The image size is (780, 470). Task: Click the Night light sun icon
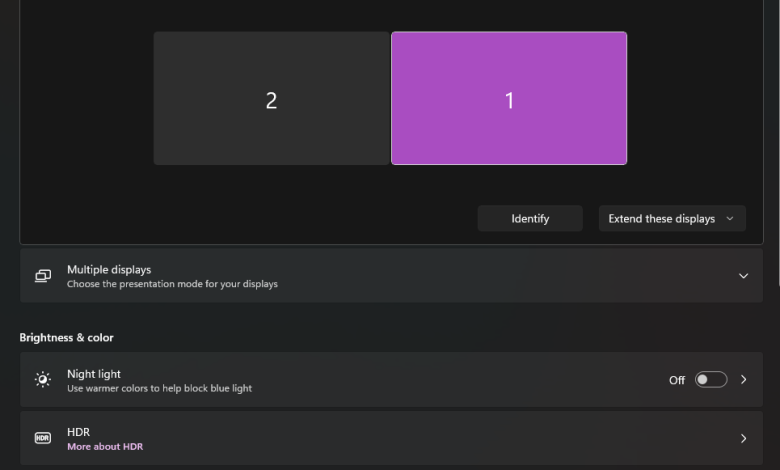(x=43, y=380)
